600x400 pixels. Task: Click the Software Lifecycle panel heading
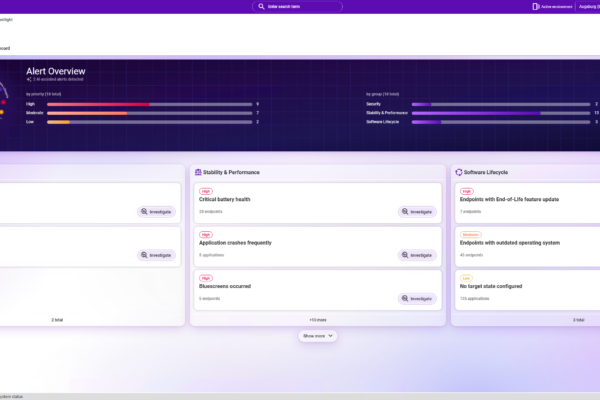click(x=486, y=172)
